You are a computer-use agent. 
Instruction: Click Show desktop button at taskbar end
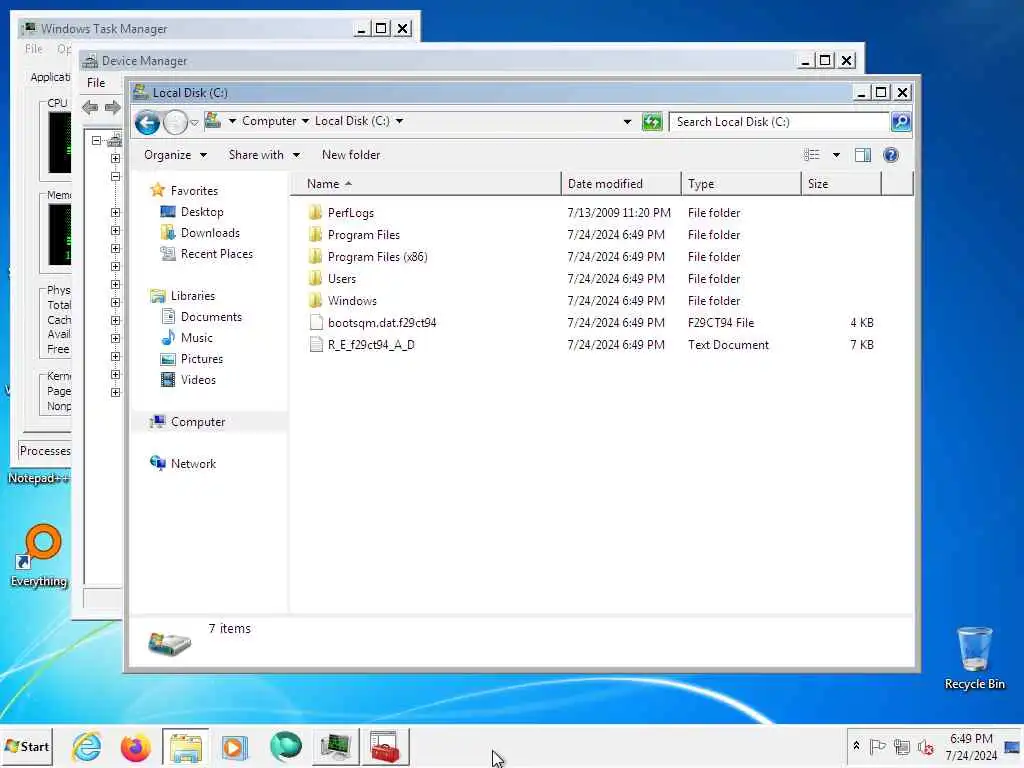[1013, 746]
